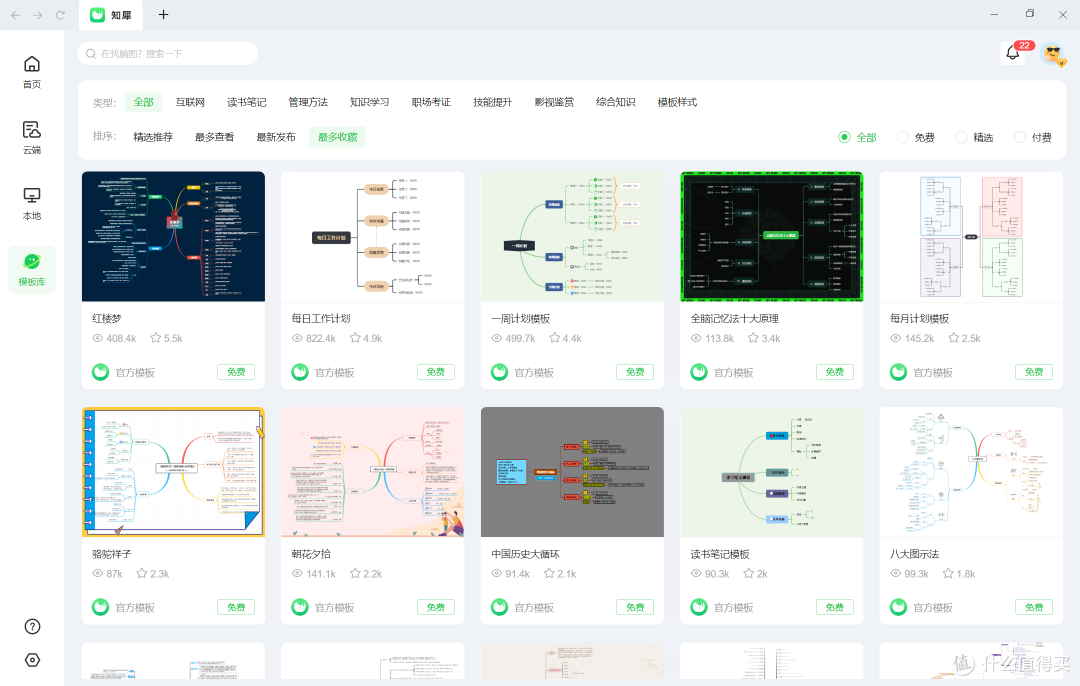Filter type by 影视鉴赏
This screenshot has width=1080, height=686.
[x=554, y=102]
